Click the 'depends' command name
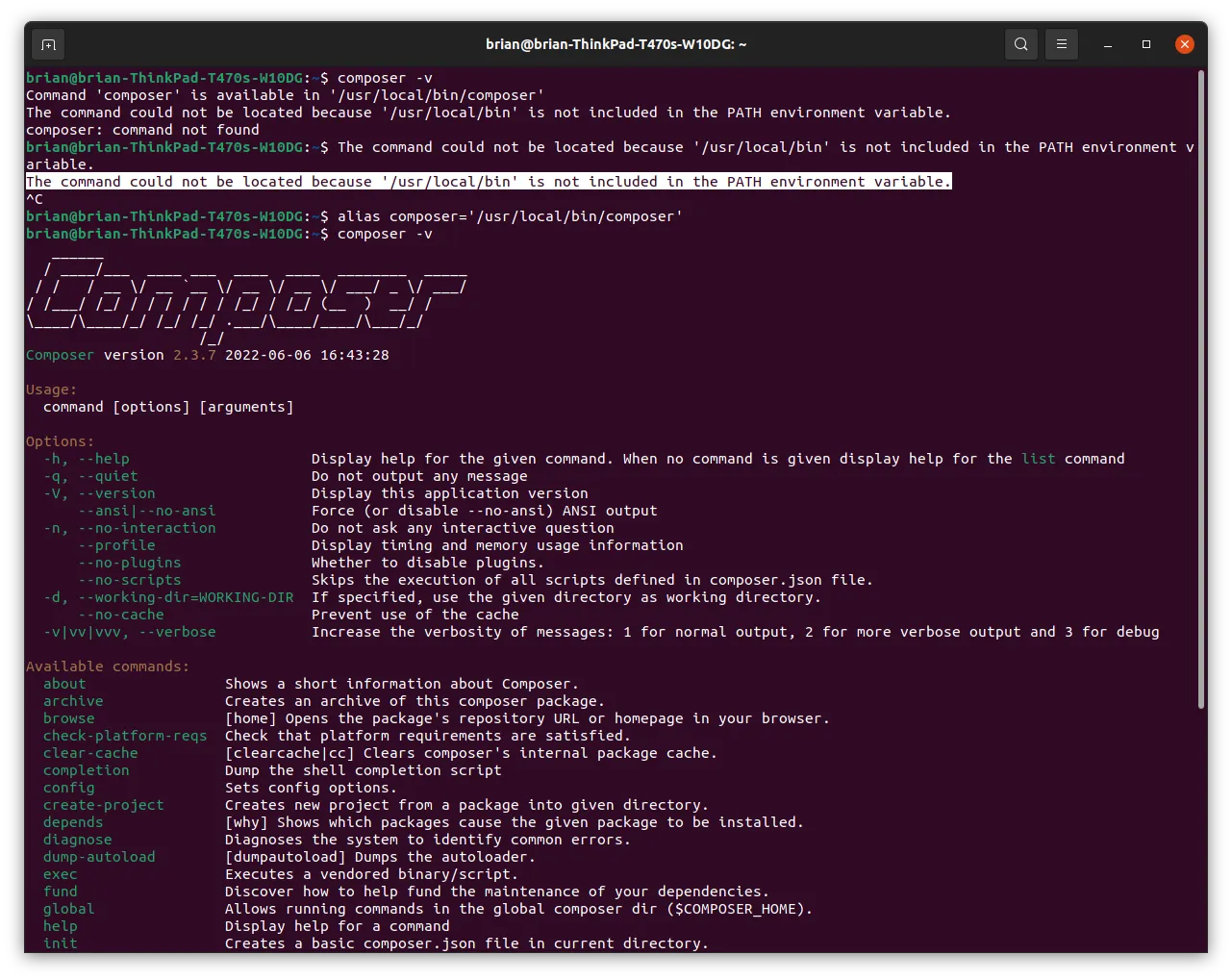Image resolution: width=1232 pixels, height=980 pixels. [x=73, y=822]
